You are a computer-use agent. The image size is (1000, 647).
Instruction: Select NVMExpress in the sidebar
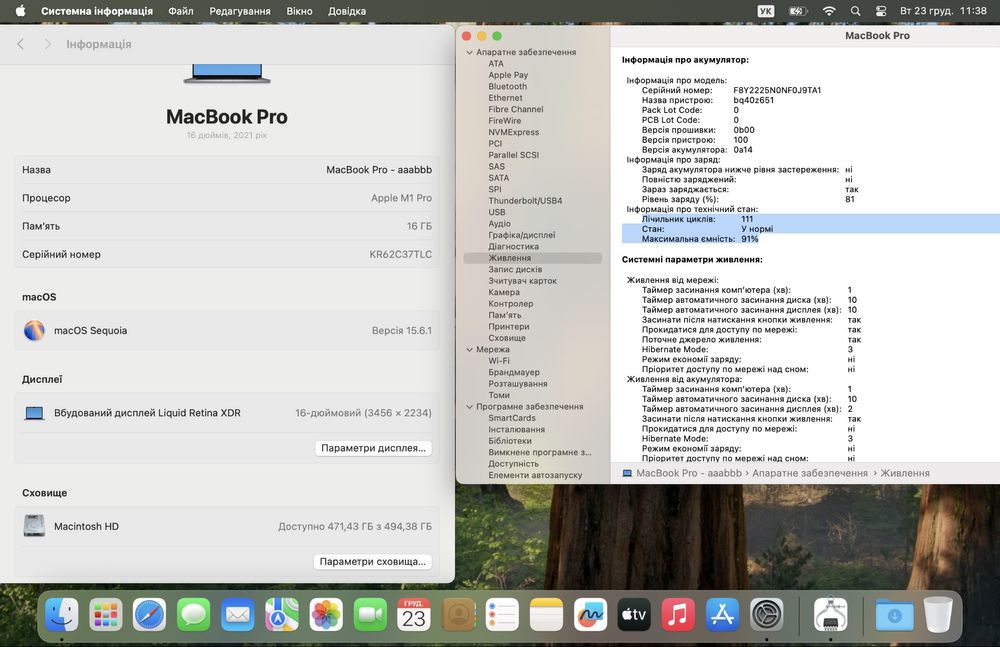(x=513, y=132)
